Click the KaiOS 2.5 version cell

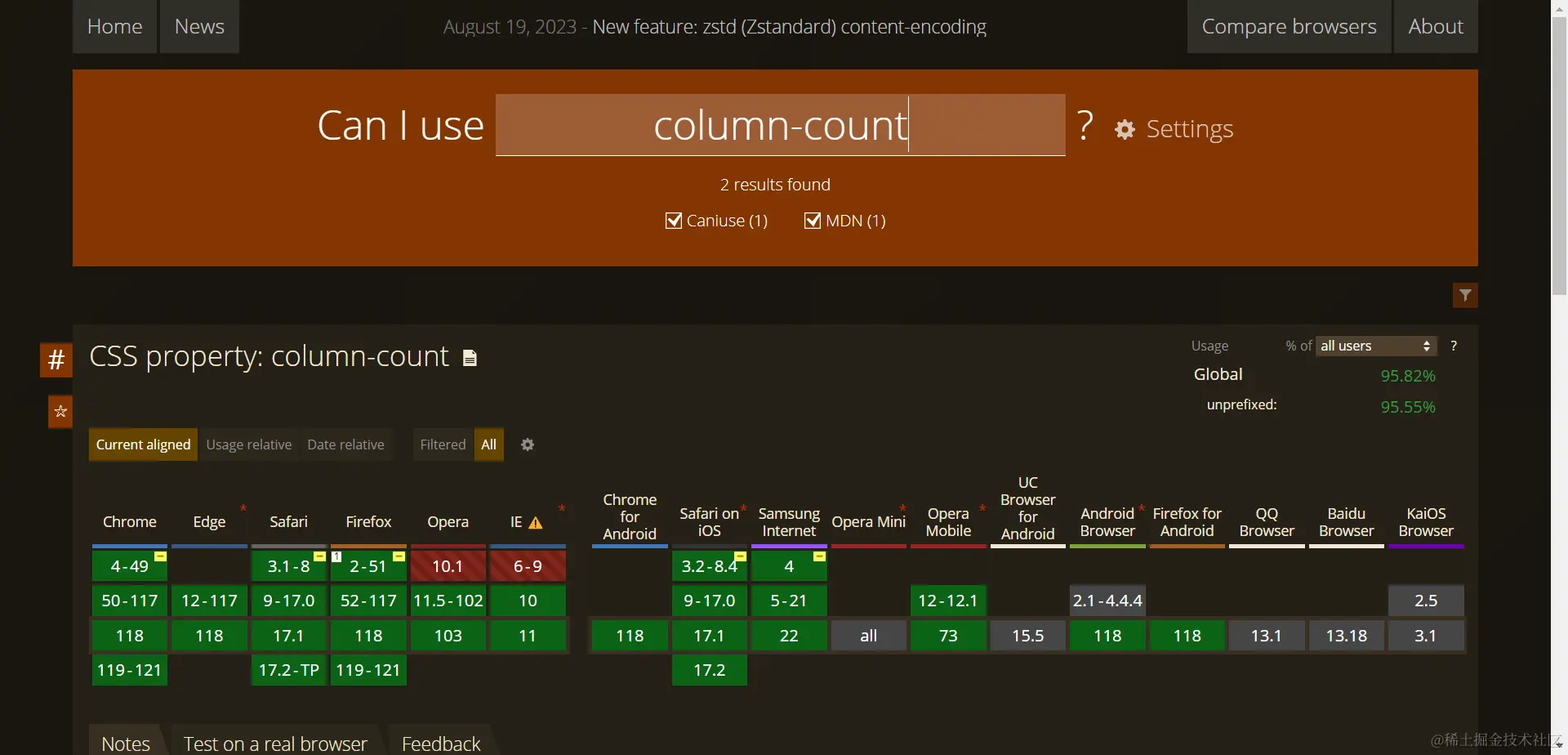1426,601
